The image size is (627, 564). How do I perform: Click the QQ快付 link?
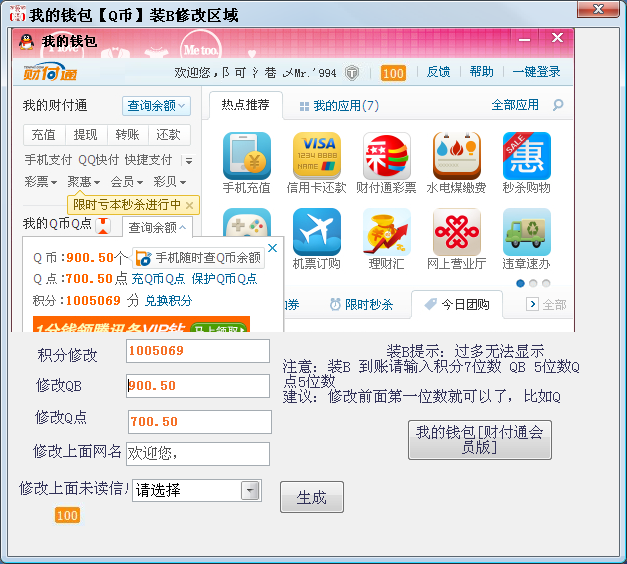tap(99, 160)
